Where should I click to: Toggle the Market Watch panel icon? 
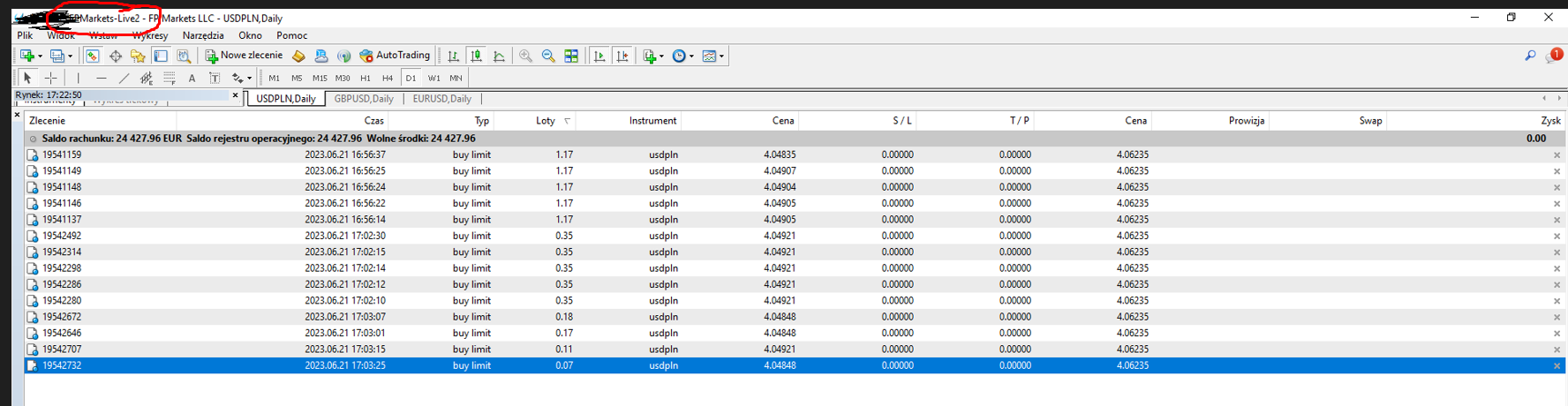92,56
